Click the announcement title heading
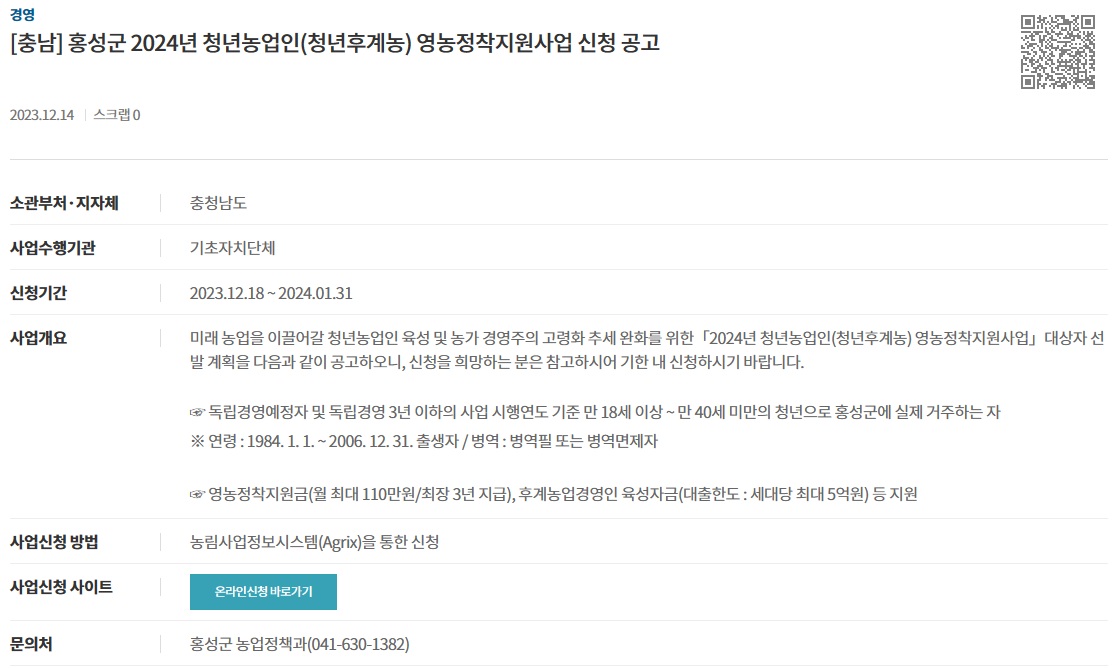Image resolution: width=1114 pixels, height=668 pixels. tap(335, 43)
